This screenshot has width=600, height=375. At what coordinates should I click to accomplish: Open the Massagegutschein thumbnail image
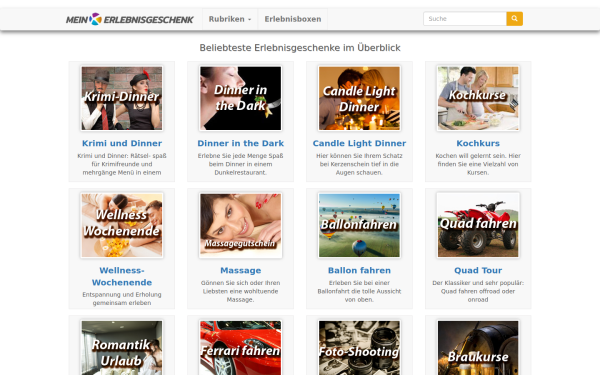tap(241, 225)
